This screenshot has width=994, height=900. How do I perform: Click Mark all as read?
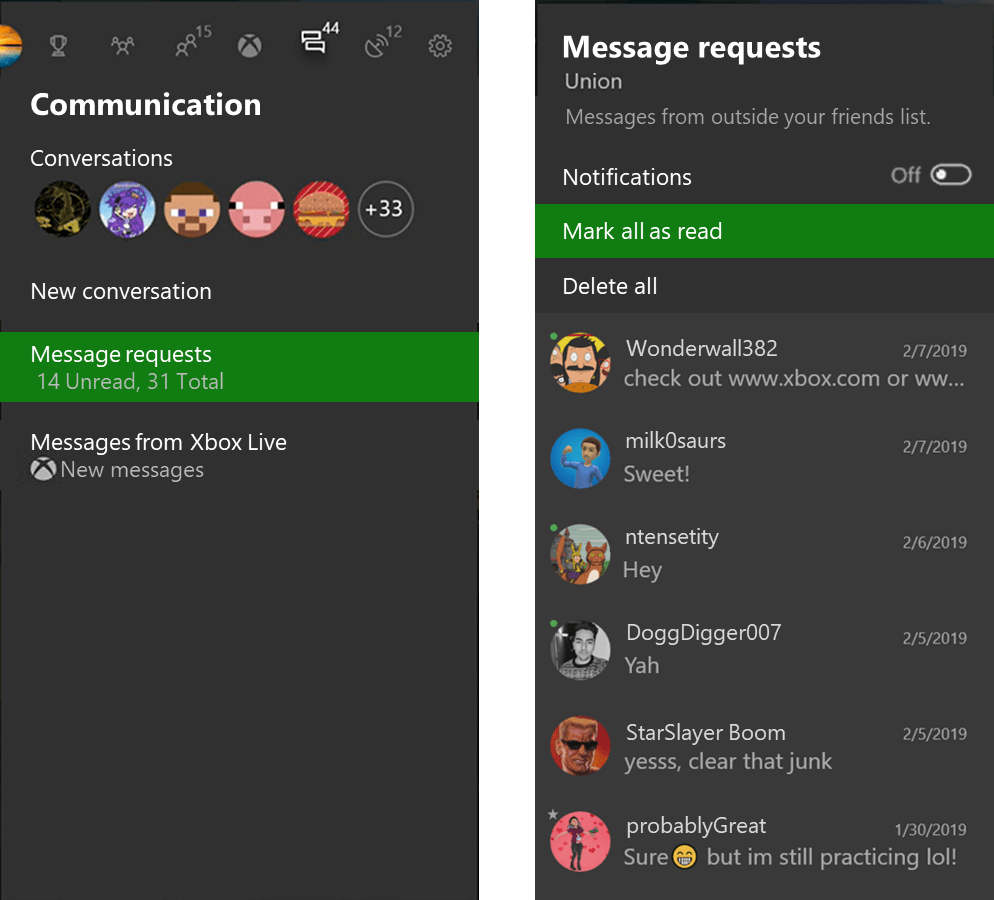pos(765,231)
